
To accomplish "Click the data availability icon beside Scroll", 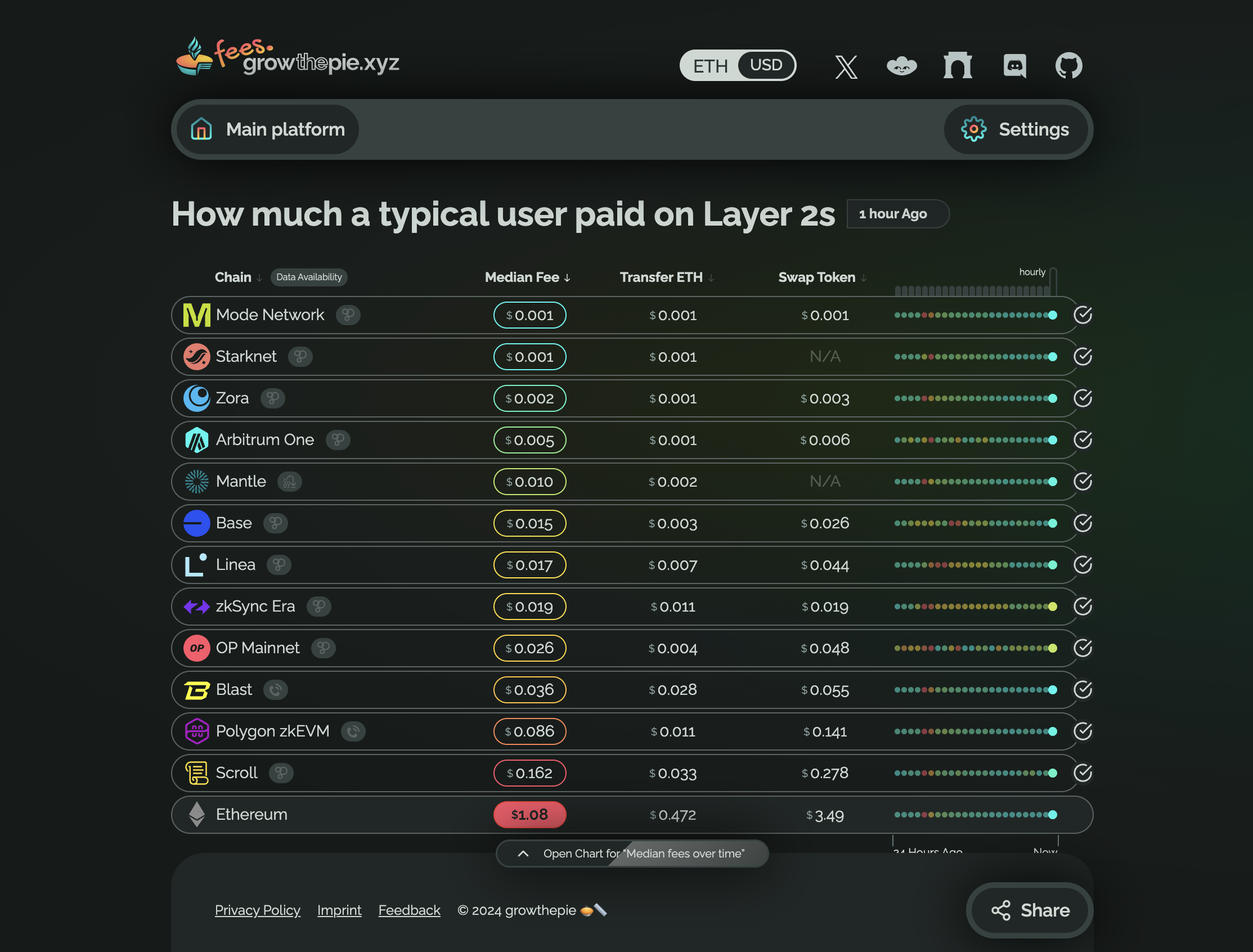I will 281,774.
